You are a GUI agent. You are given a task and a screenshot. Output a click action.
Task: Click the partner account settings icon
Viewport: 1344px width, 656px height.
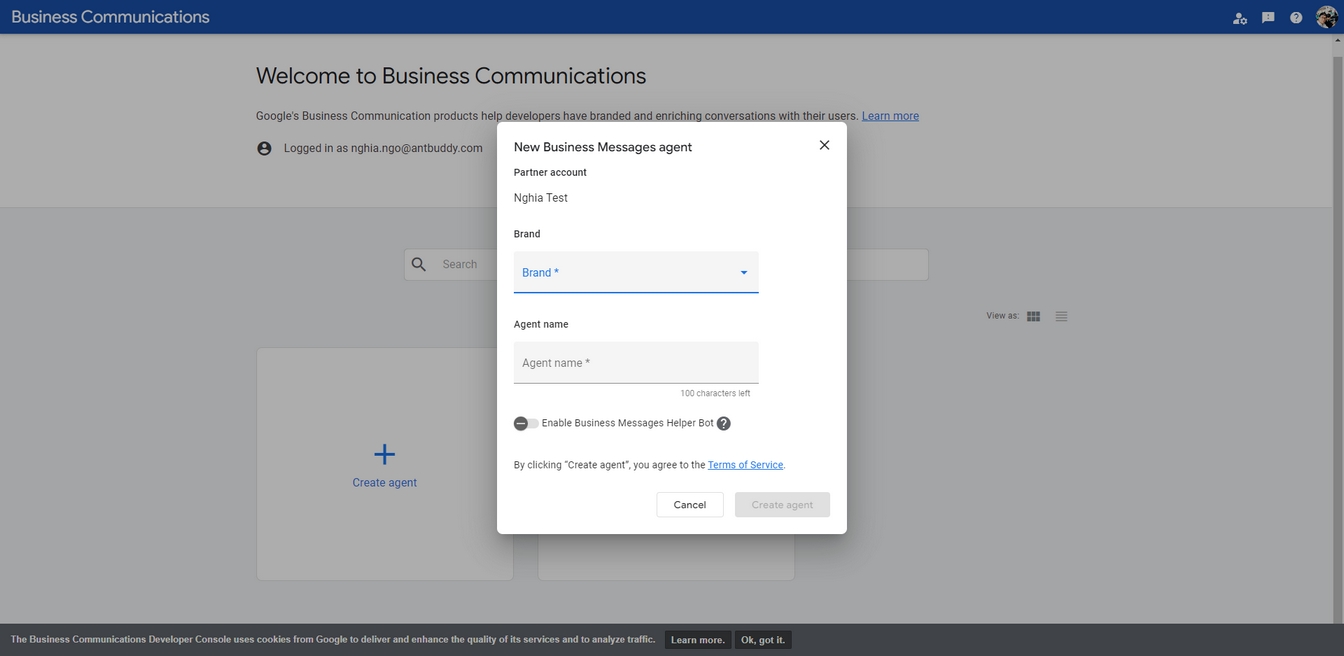[x=1240, y=18]
